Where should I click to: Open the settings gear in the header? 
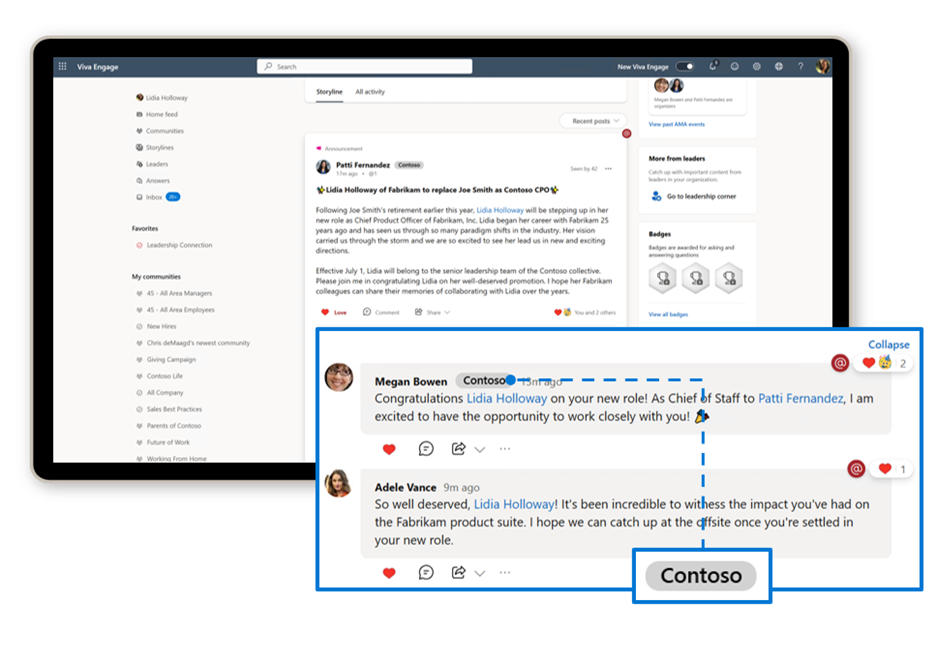pos(757,66)
